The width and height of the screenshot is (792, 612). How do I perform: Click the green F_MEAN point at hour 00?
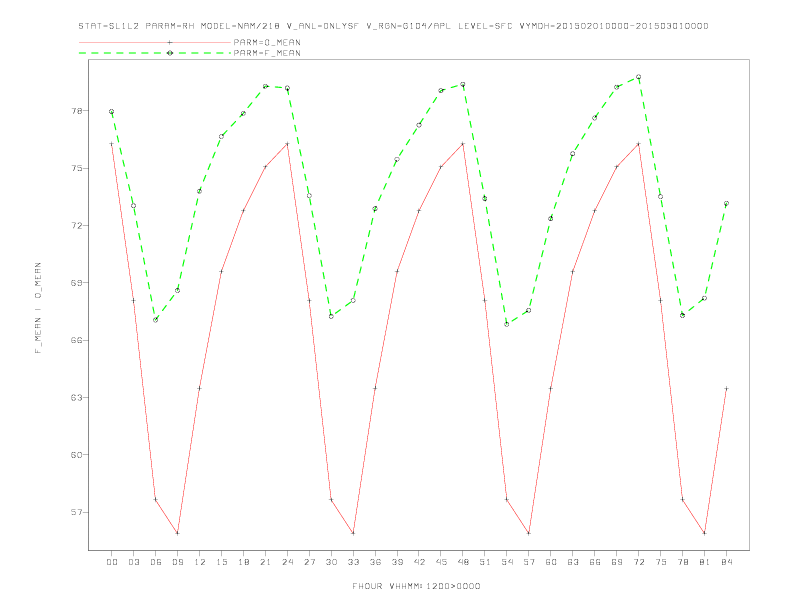[x=112, y=112]
